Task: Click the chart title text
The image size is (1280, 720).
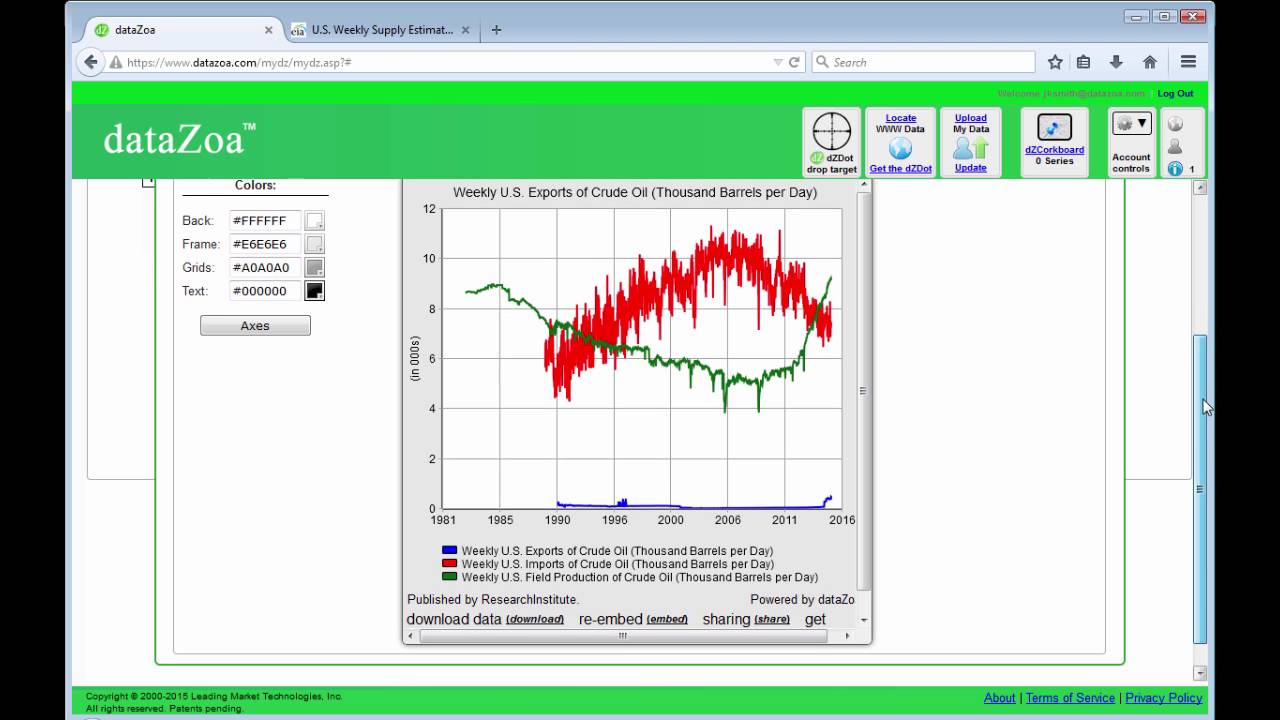Action: 635,192
